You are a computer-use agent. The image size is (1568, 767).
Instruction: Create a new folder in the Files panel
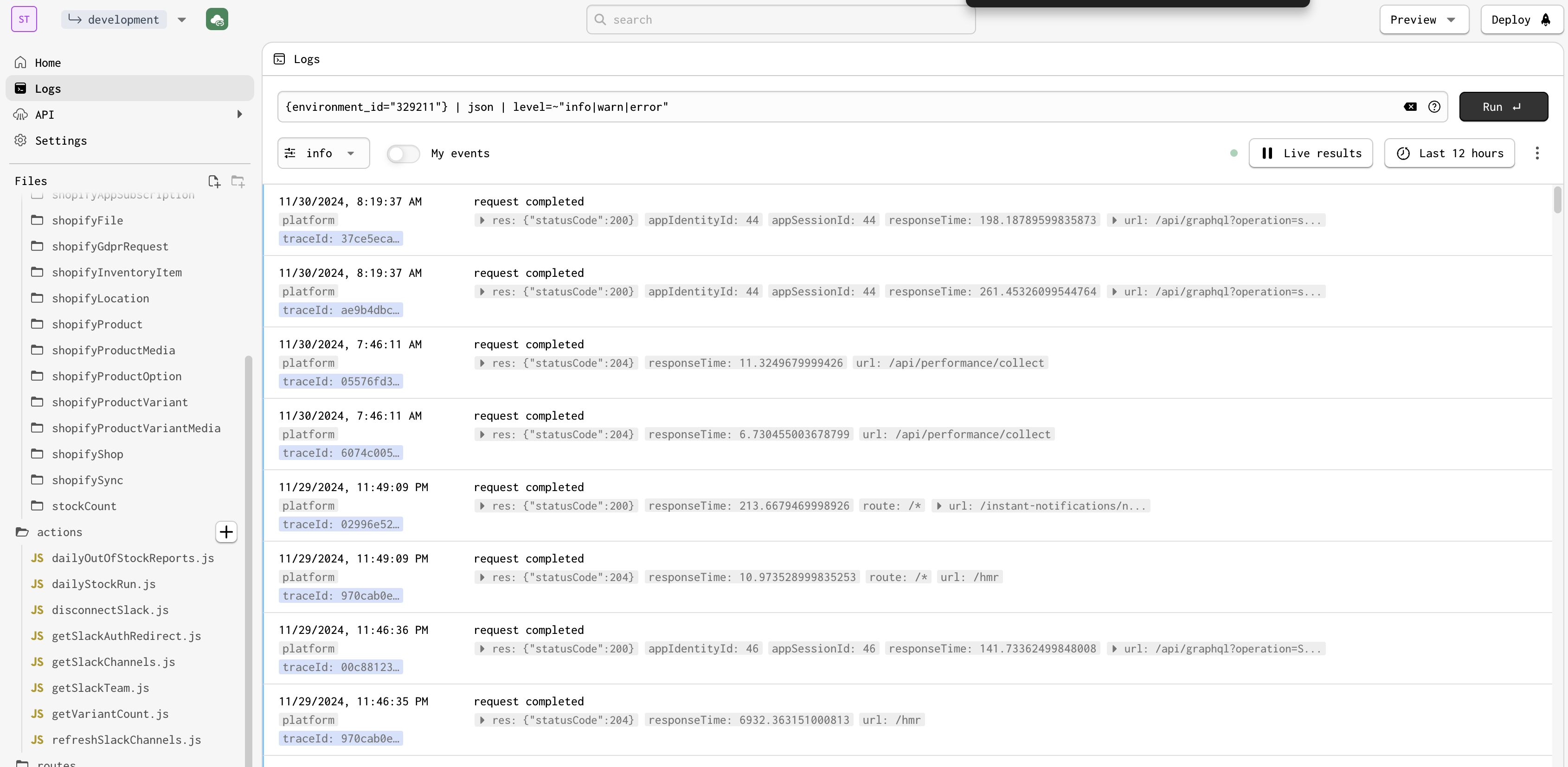point(238,181)
